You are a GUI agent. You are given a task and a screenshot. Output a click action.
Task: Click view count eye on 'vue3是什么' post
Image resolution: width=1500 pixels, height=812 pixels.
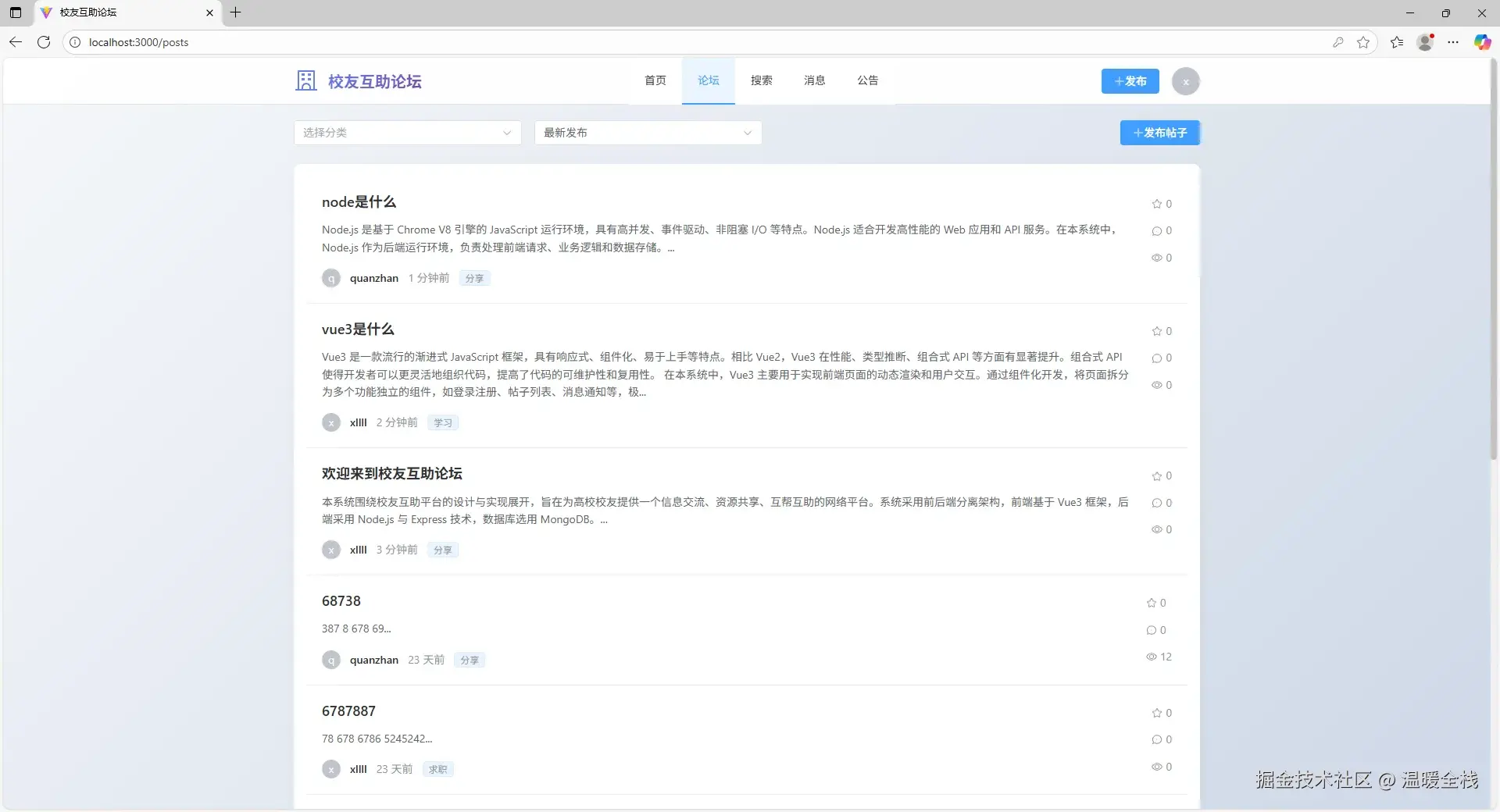(x=1157, y=385)
